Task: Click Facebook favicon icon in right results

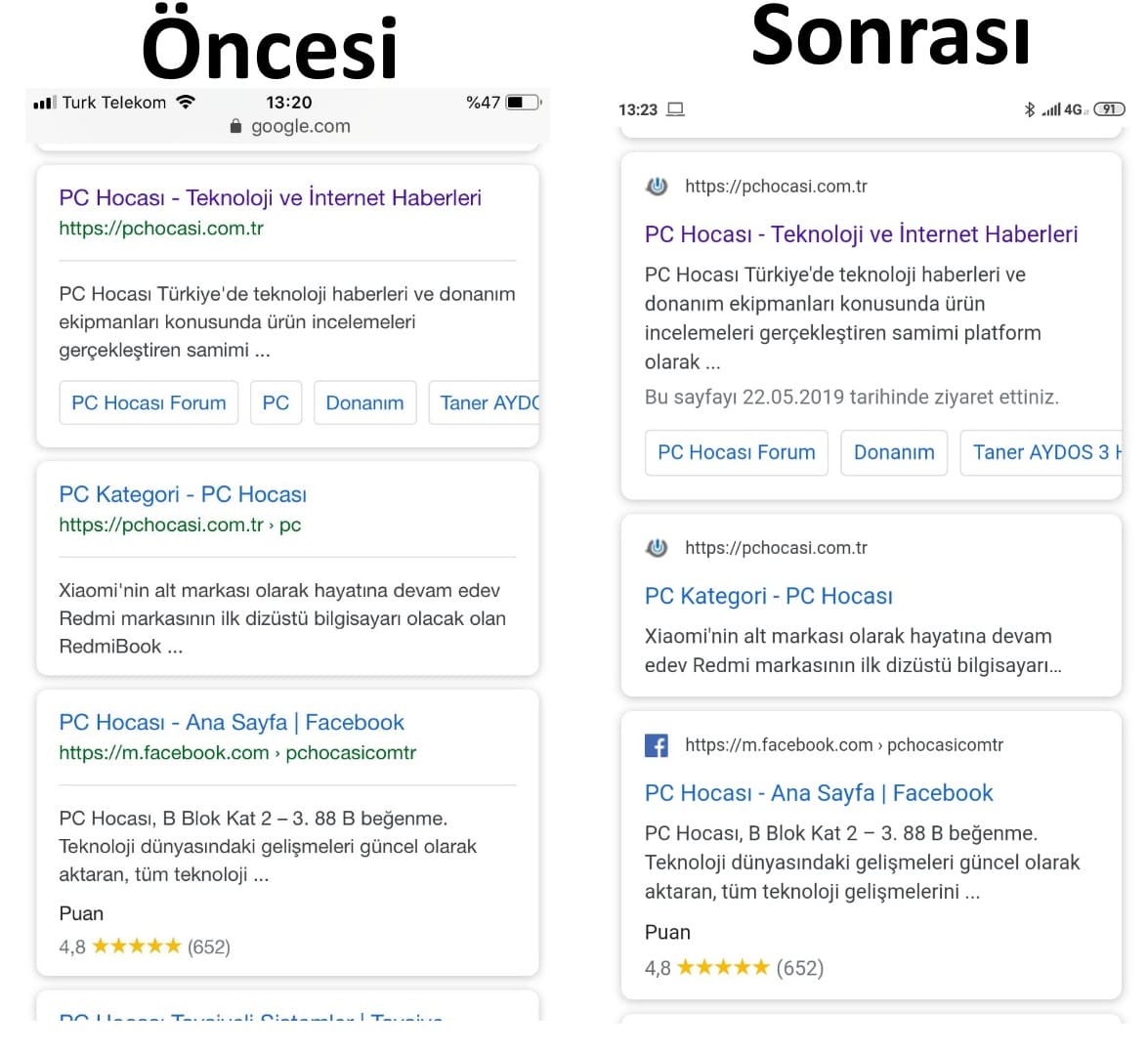Action: tap(657, 745)
